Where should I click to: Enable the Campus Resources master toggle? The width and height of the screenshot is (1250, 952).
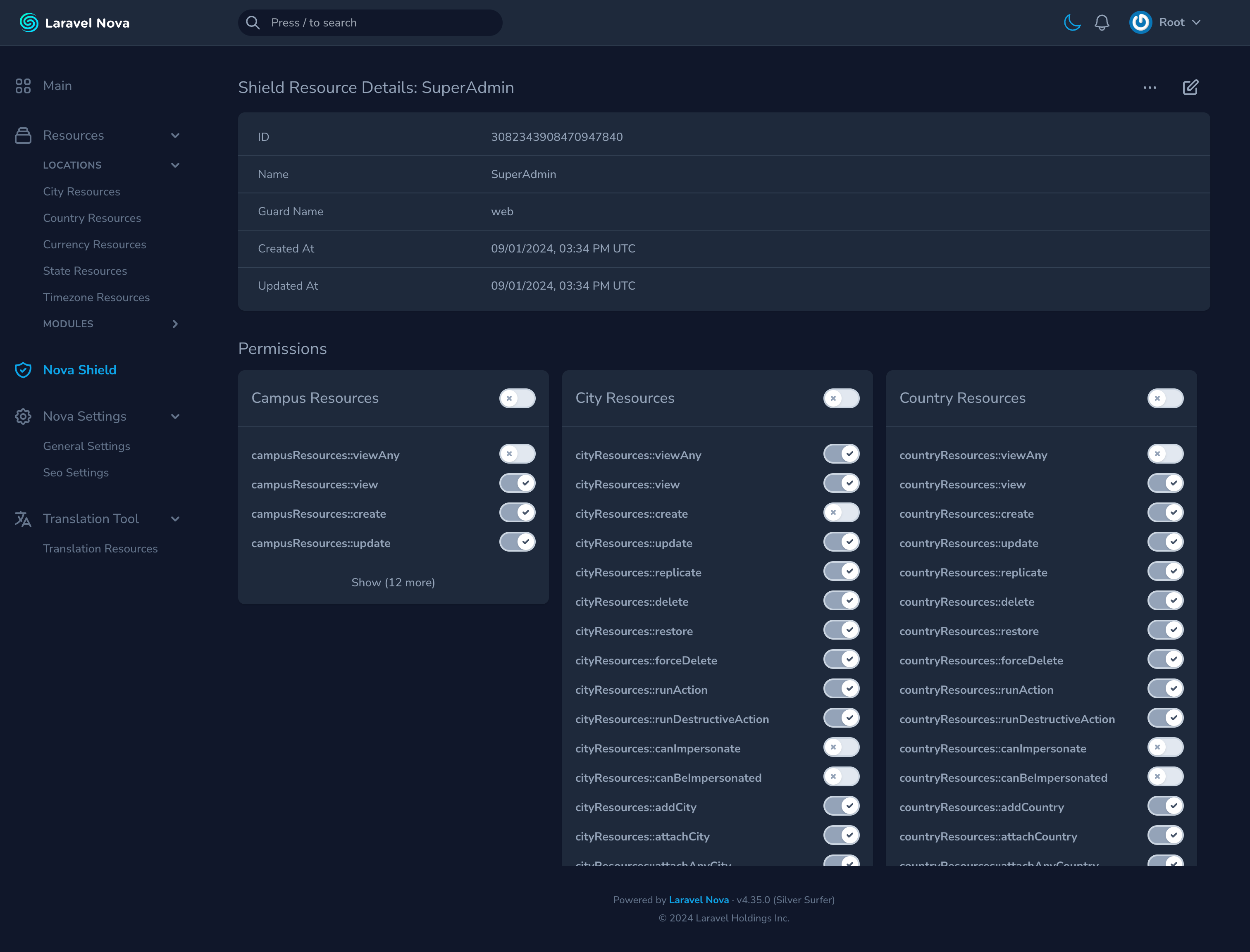pyautogui.click(x=517, y=398)
